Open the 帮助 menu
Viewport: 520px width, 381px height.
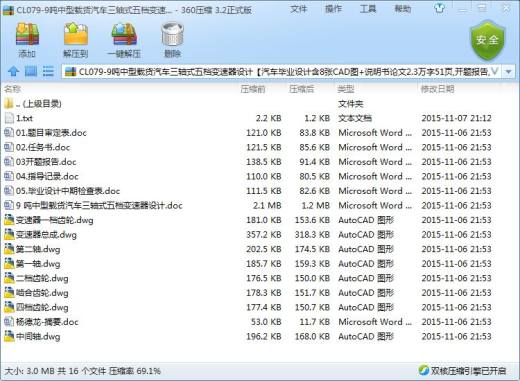coord(403,9)
